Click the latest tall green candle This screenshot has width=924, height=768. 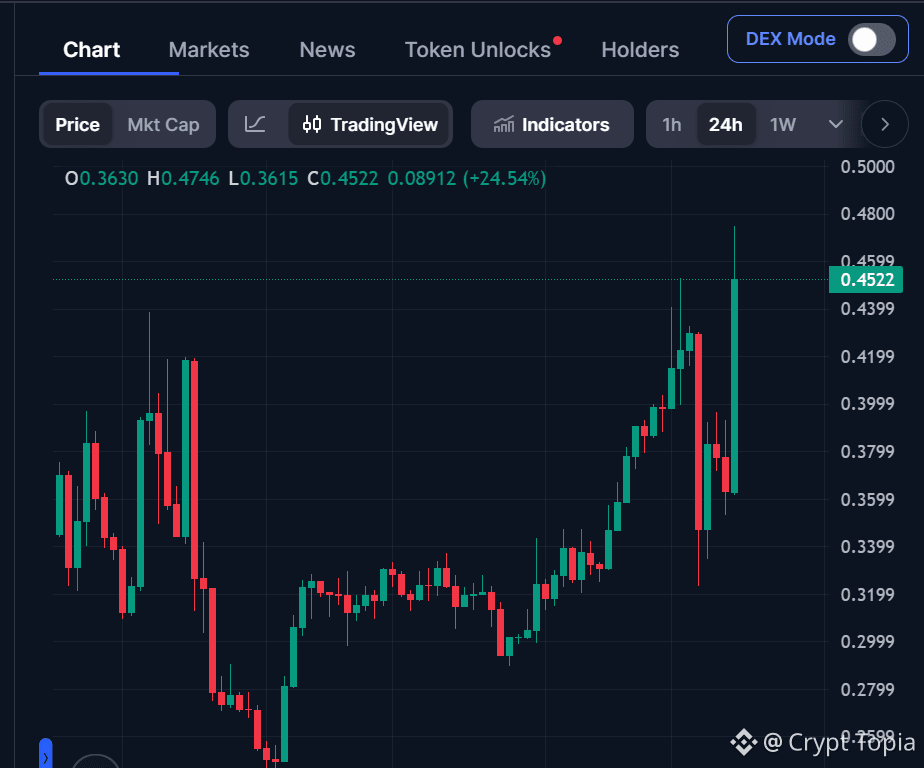point(734,385)
